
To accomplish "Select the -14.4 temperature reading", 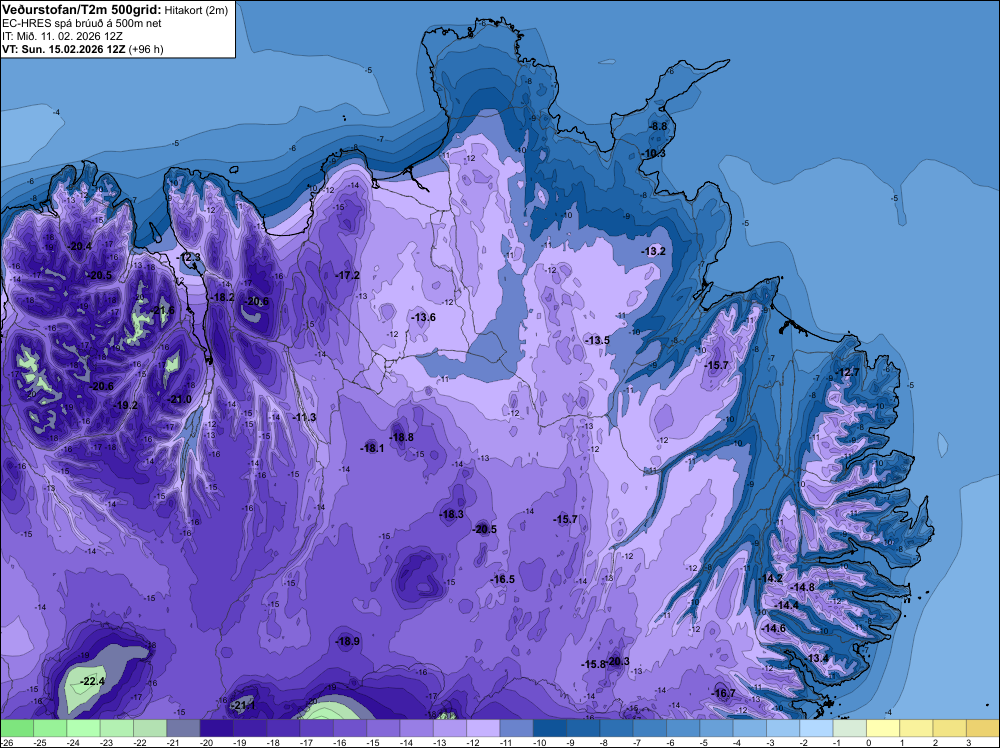I will pos(787,605).
